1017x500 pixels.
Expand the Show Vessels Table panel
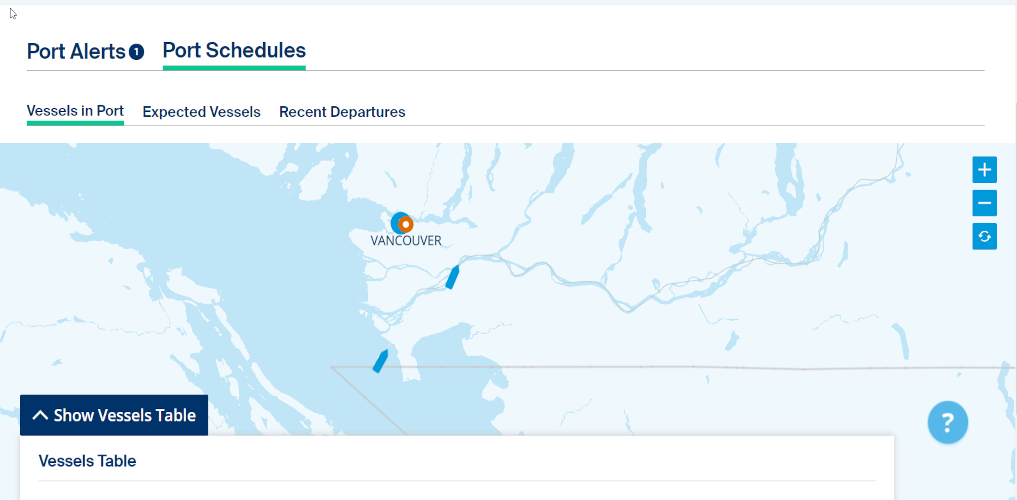pos(114,415)
